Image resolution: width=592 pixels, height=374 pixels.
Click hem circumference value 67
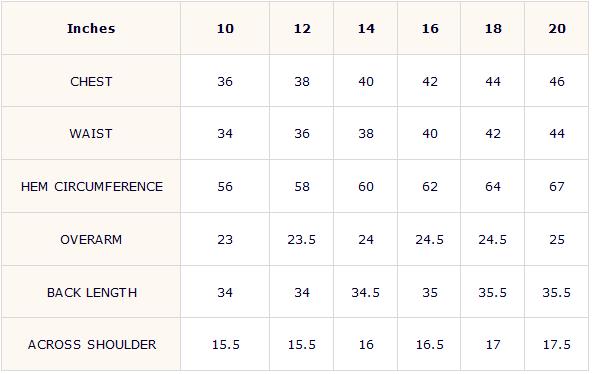click(557, 186)
